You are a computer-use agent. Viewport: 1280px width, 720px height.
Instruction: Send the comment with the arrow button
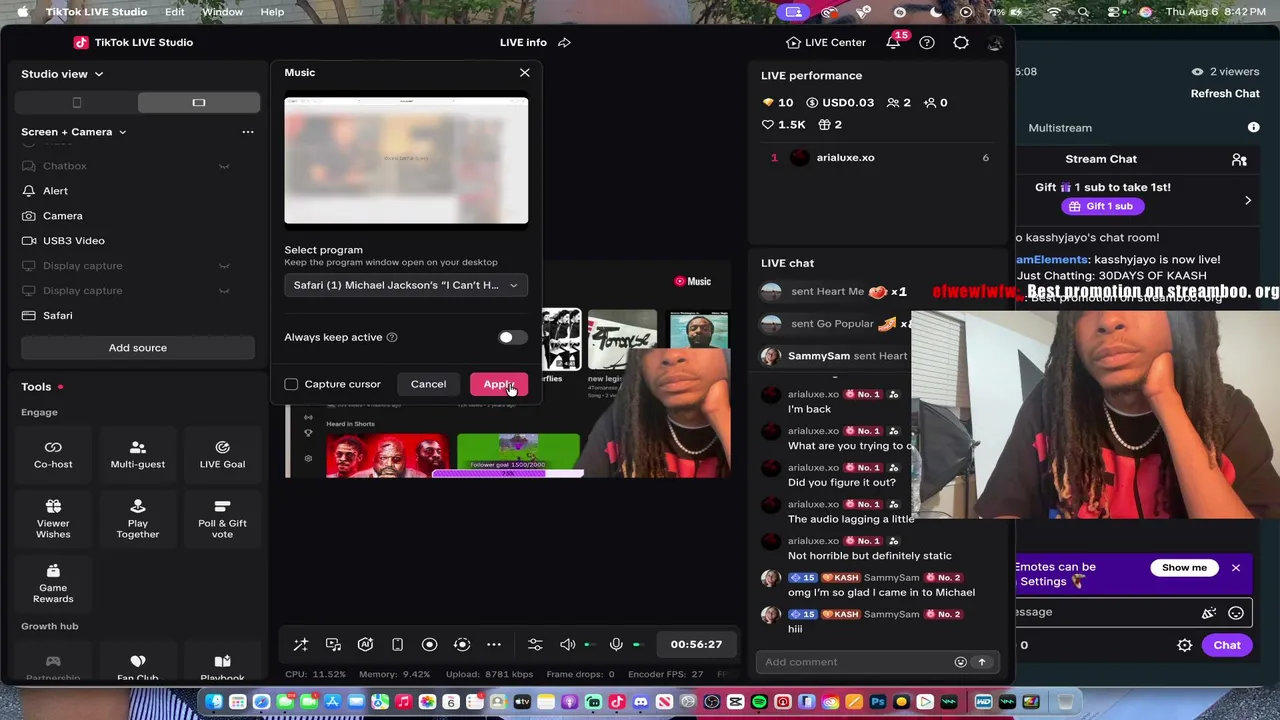(x=982, y=662)
